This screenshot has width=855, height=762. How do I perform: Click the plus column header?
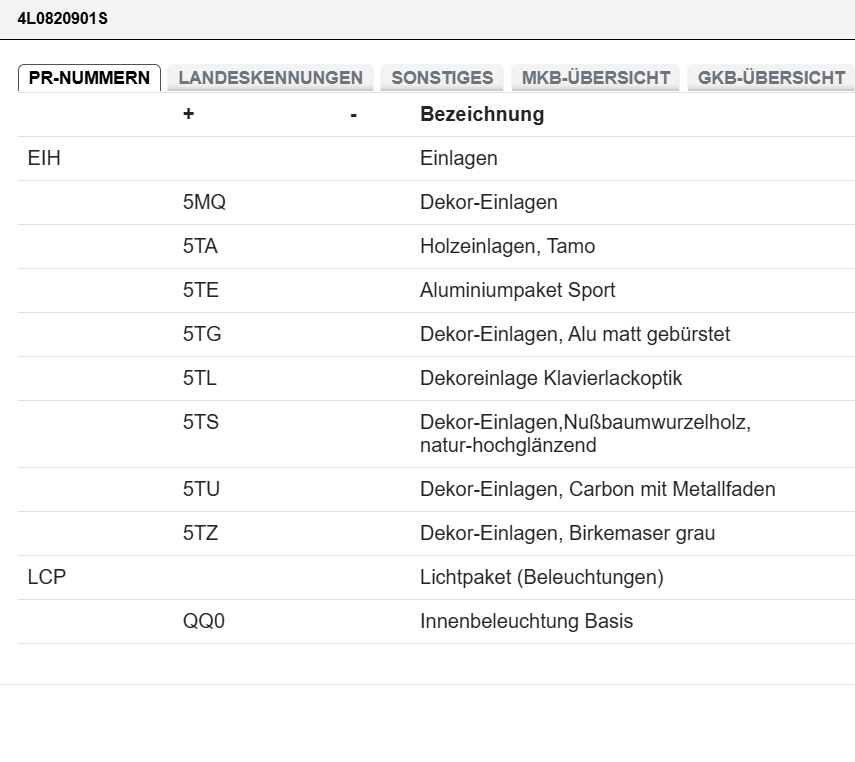click(x=188, y=114)
